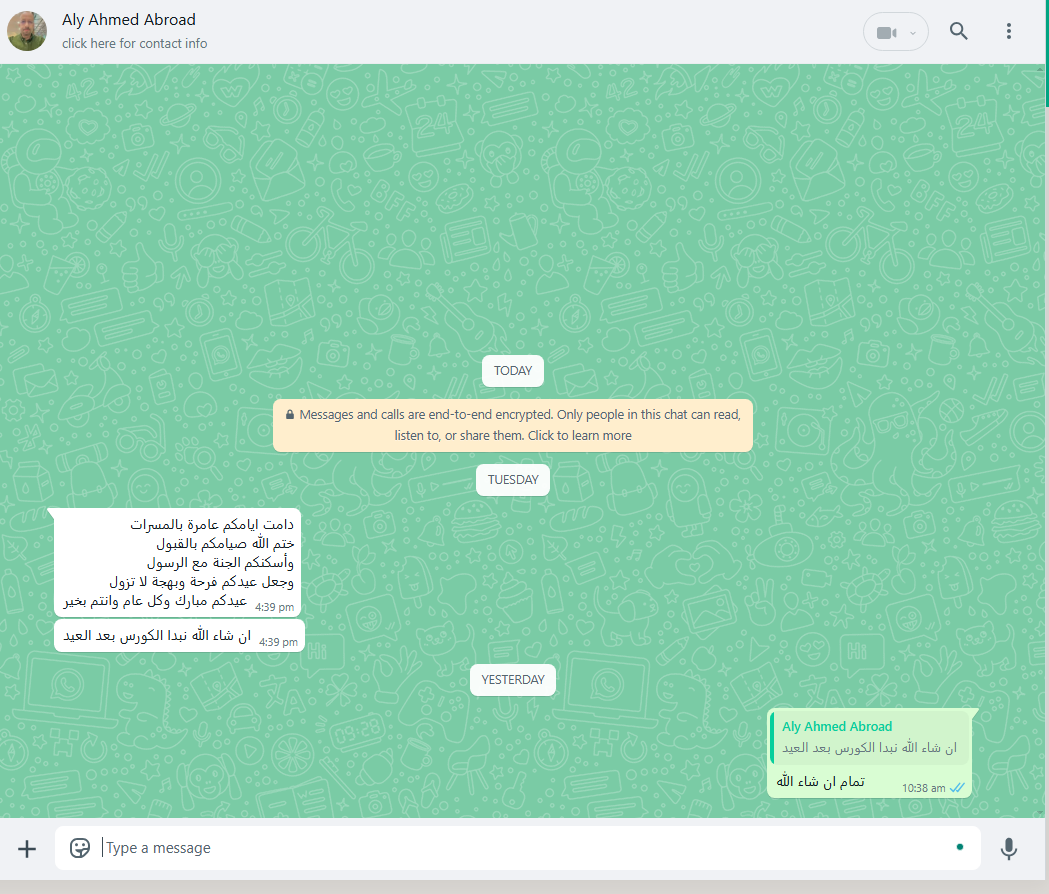This screenshot has width=1049, height=894.
Task: Record a voice message with microphone
Action: point(1009,848)
